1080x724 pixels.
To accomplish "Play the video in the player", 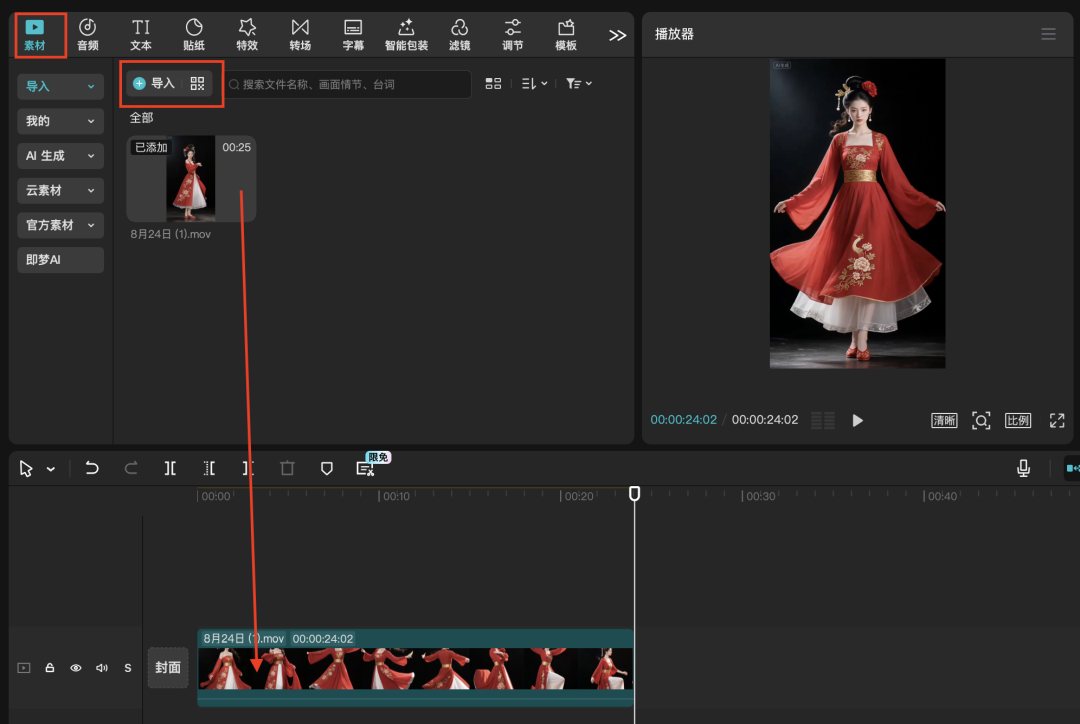I will tap(857, 420).
